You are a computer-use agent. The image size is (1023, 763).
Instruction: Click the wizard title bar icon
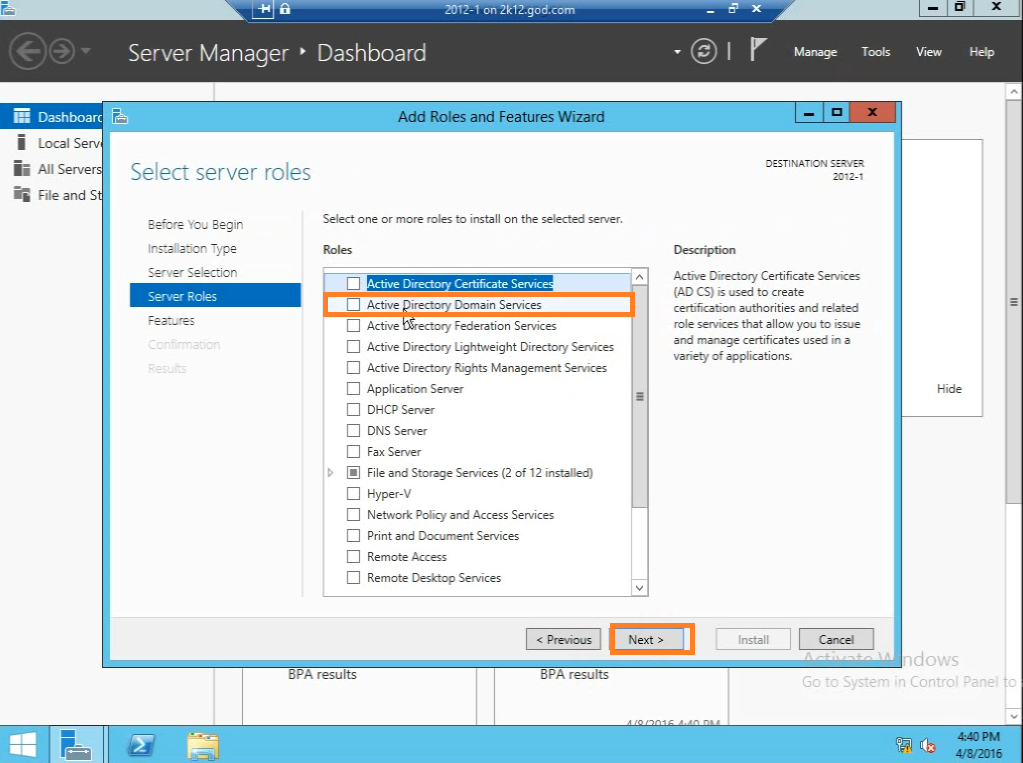pyautogui.click(x=120, y=117)
